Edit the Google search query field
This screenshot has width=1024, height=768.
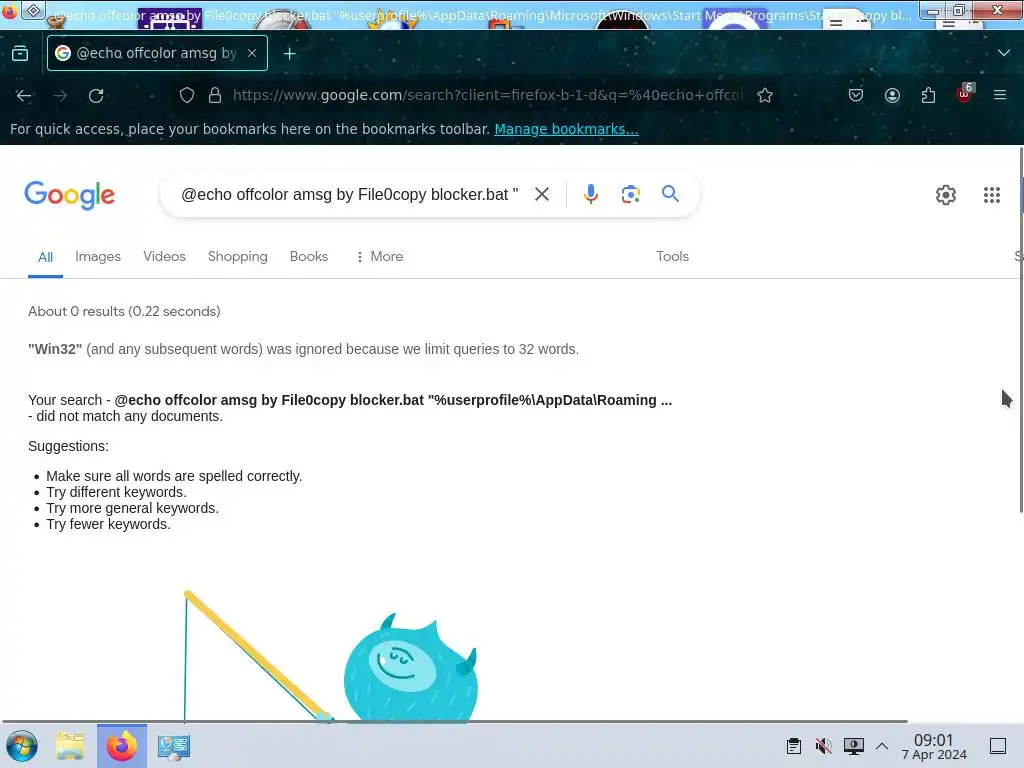349,195
